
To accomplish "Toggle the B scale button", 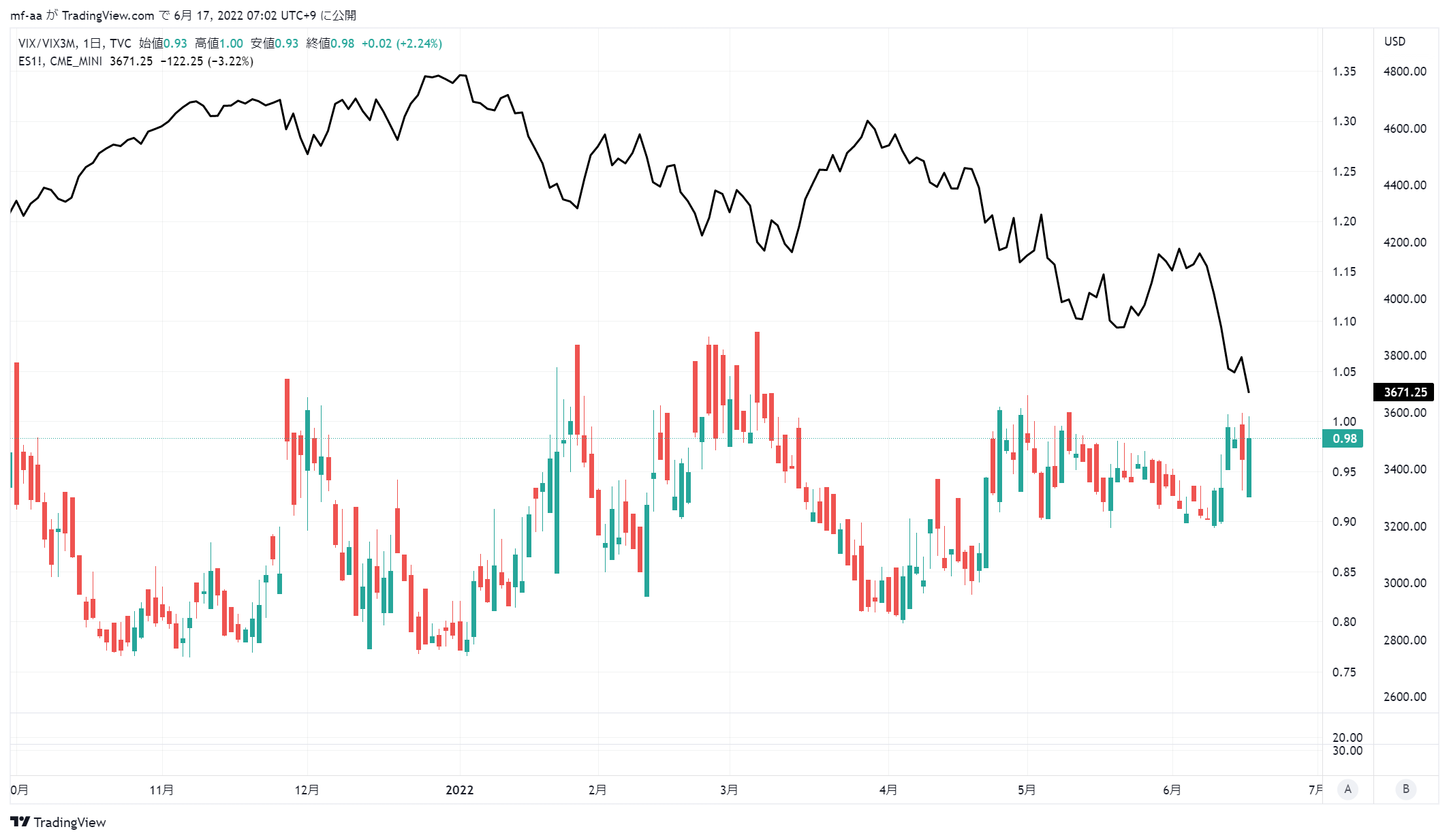I will tap(1405, 790).
